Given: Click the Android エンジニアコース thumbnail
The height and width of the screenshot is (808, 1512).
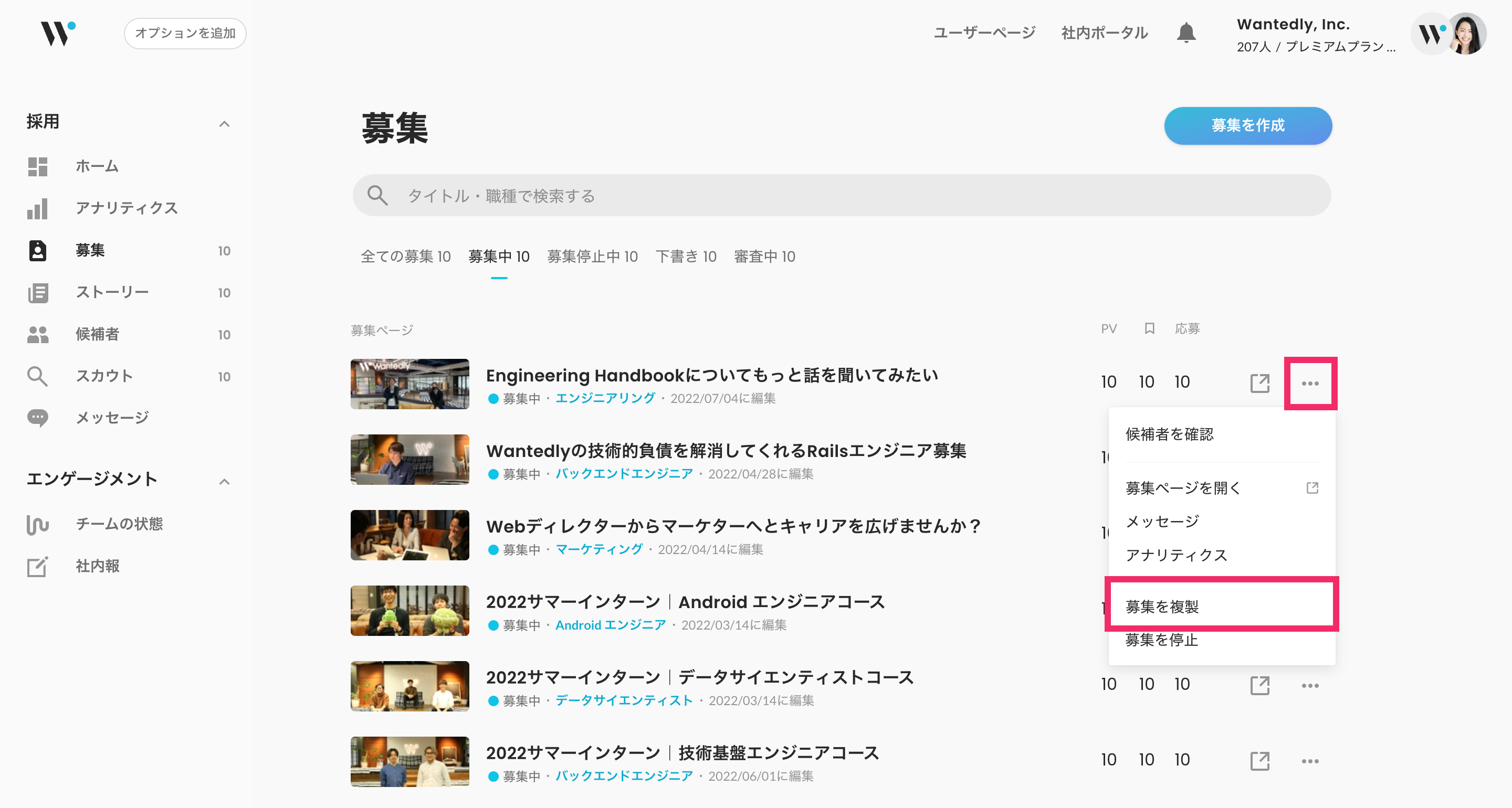Looking at the screenshot, I should (409, 610).
